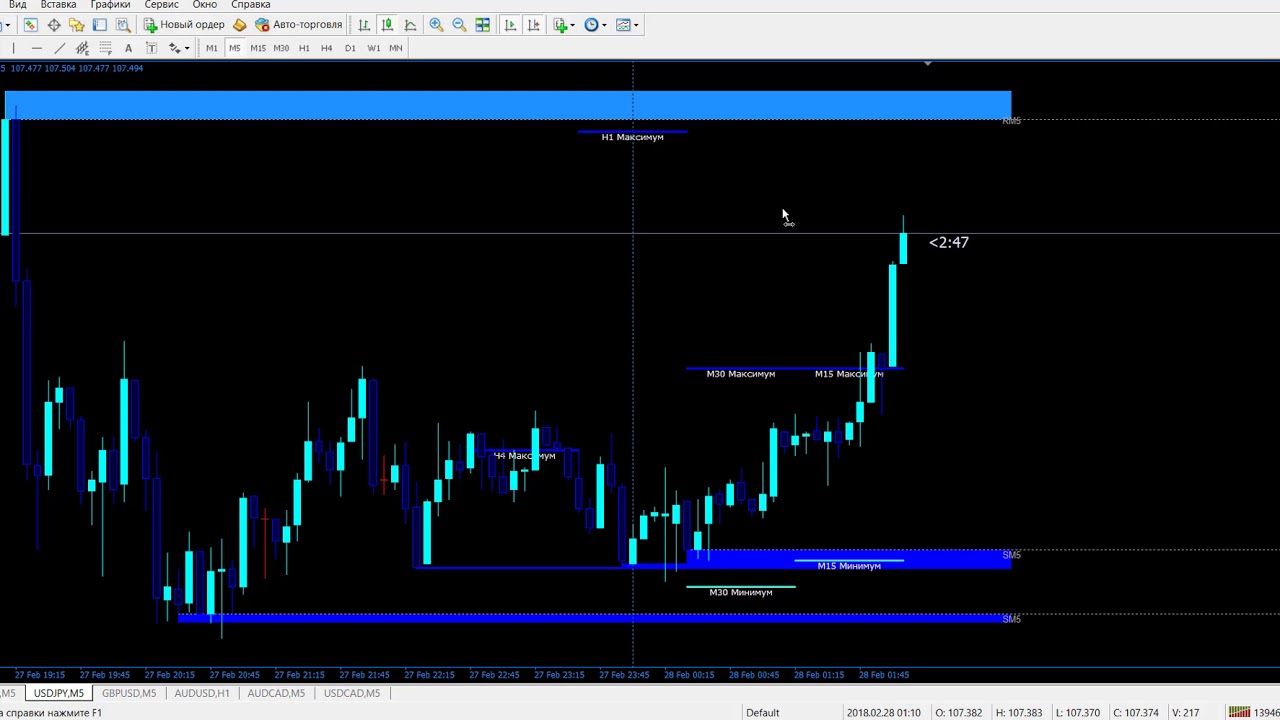This screenshot has width=1280, height=720.
Task: Click the connection status bars icon
Action: 1239,712
